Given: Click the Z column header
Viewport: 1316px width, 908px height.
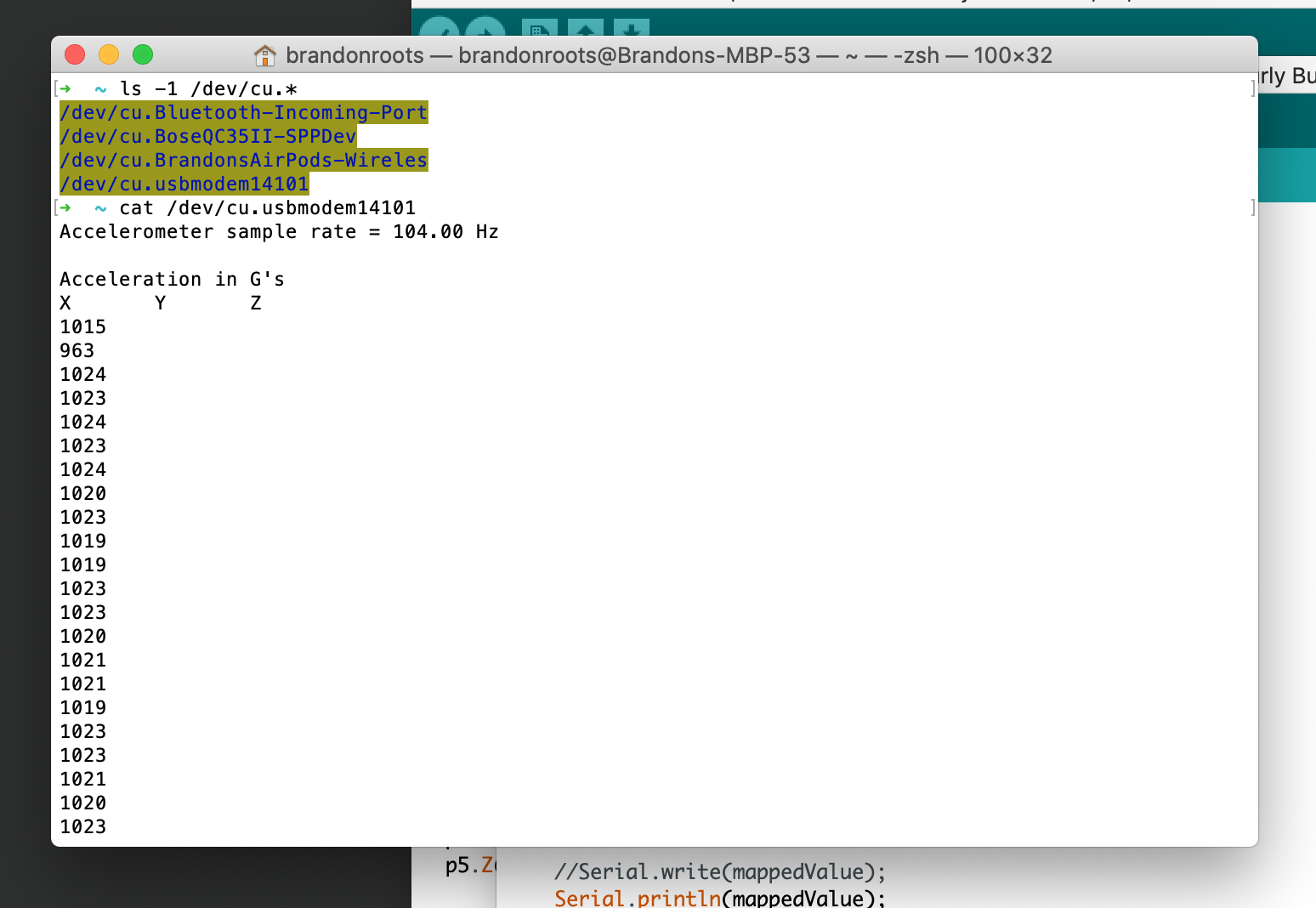Looking at the screenshot, I should 255,303.
